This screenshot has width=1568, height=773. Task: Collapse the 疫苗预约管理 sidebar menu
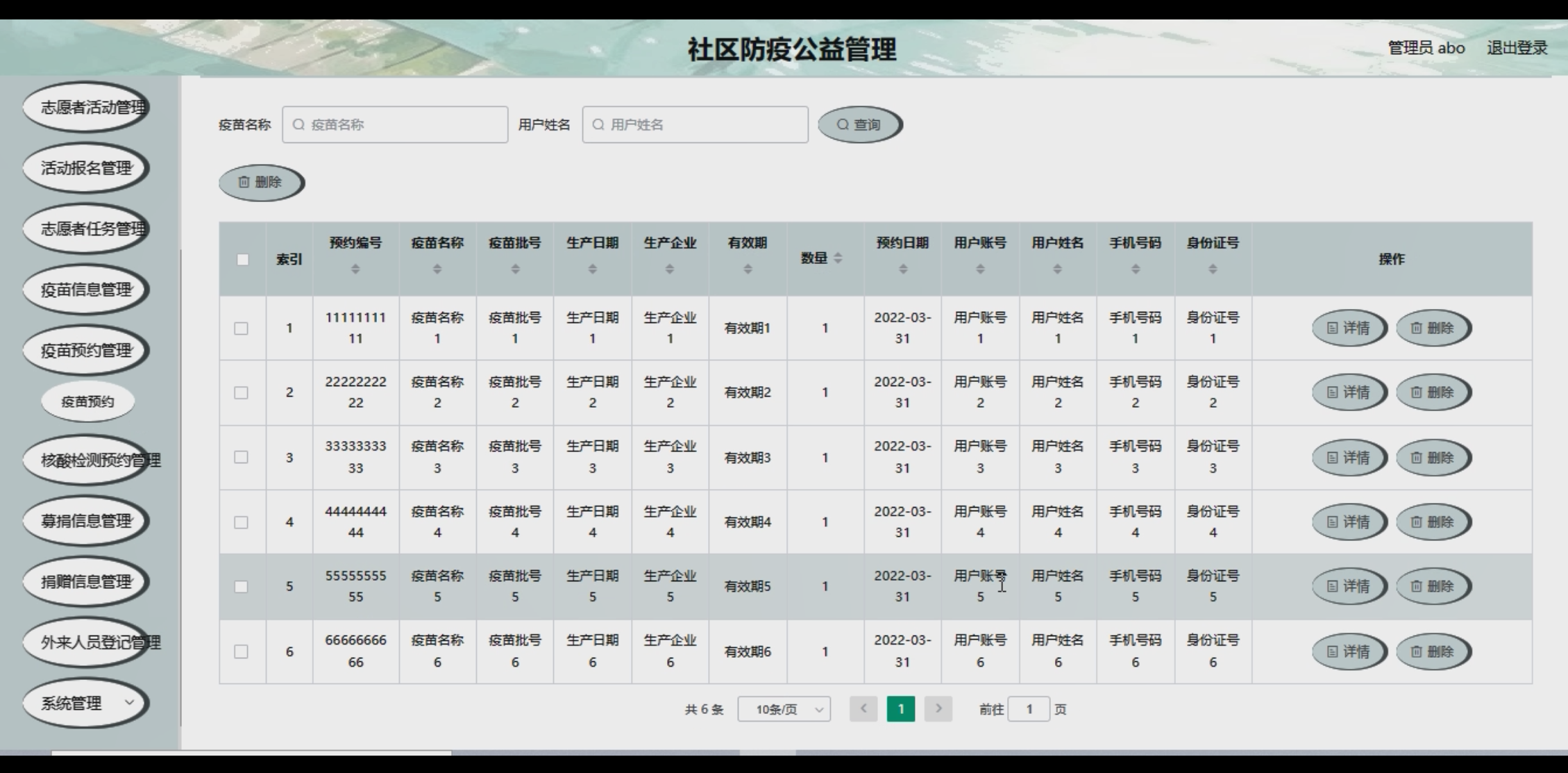click(85, 351)
